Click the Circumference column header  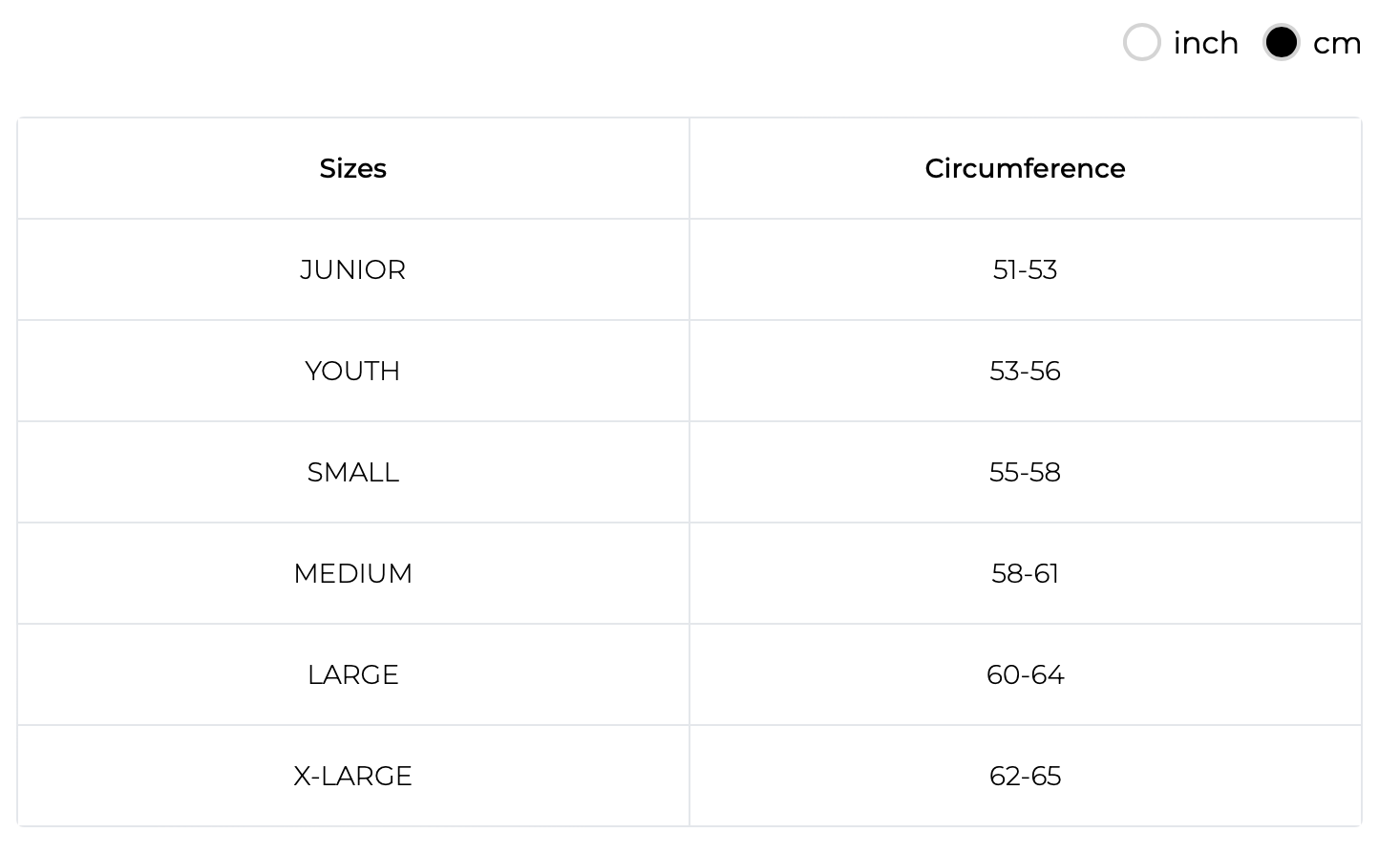click(1025, 168)
